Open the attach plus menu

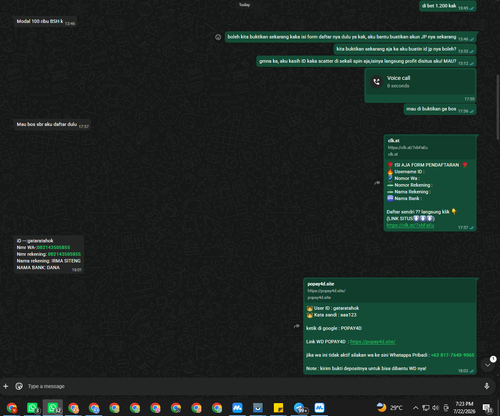(6, 386)
